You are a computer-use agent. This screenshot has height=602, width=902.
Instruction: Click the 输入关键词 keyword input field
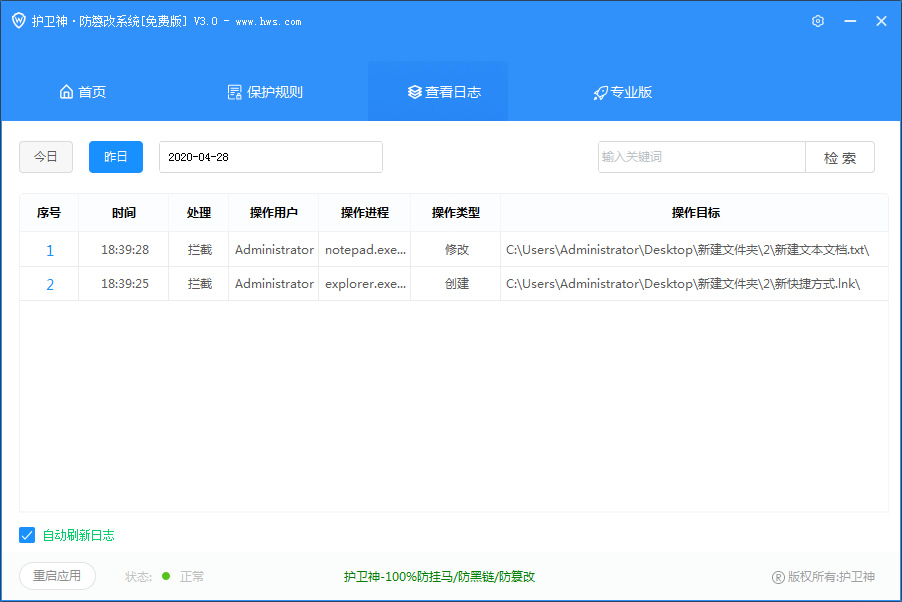tap(701, 156)
